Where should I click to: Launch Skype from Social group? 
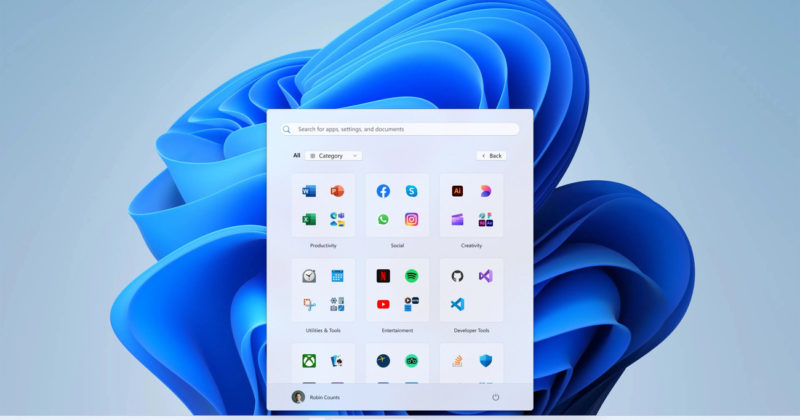(411, 191)
